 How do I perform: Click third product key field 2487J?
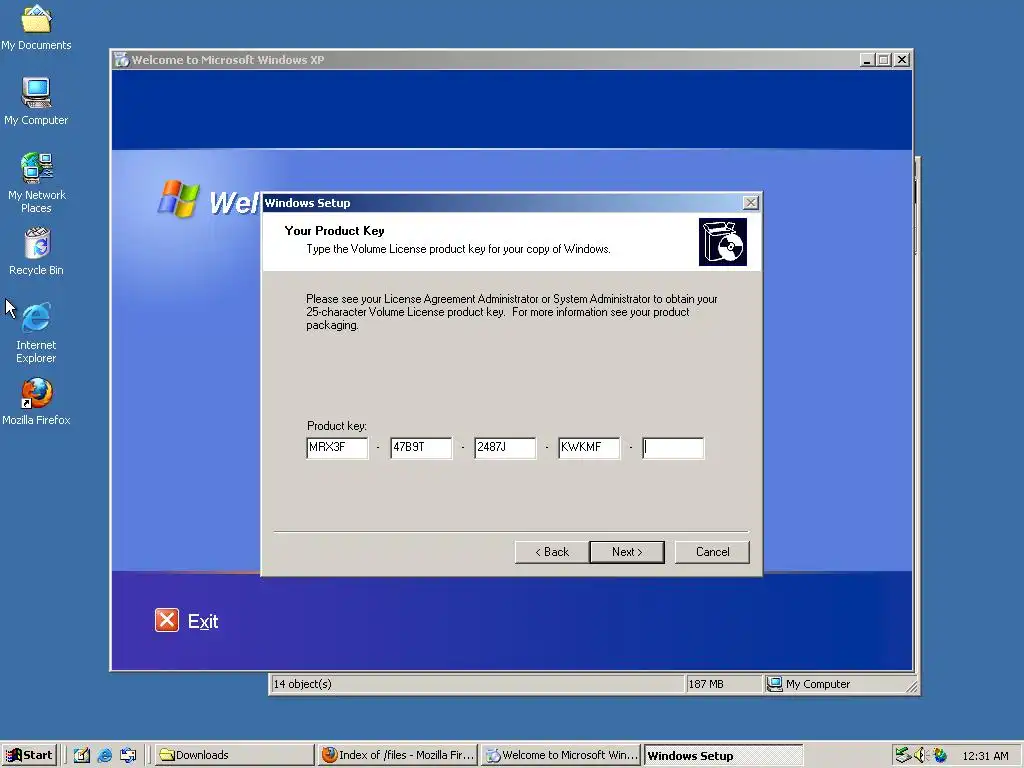click(505, 448)
